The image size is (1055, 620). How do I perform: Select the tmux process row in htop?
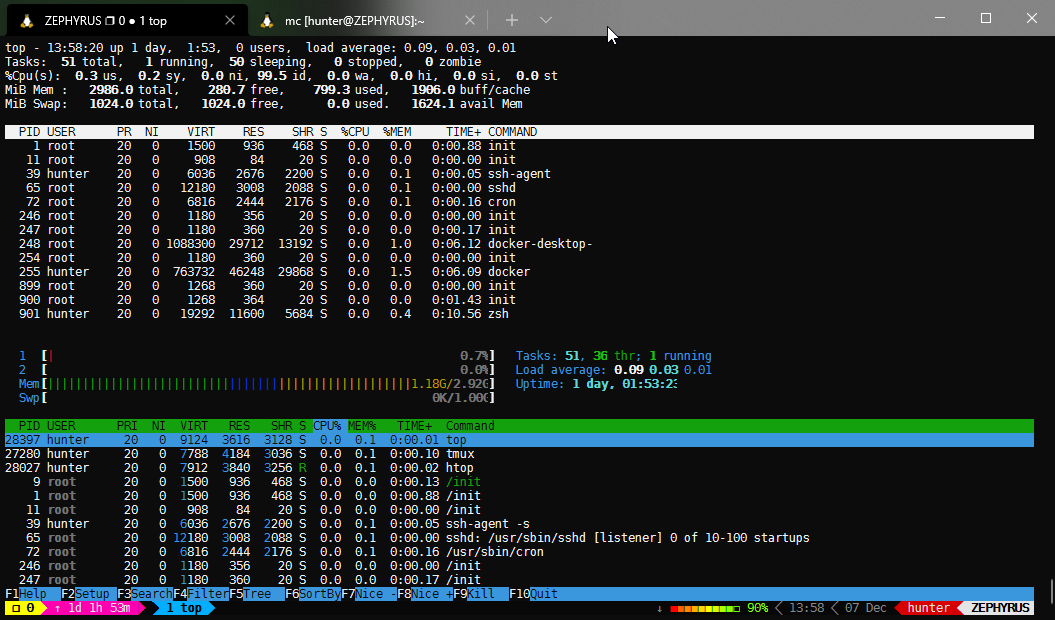[x=519, y=454]
